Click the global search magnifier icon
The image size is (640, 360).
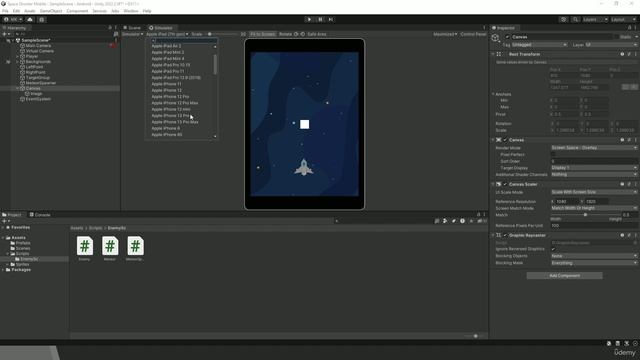[575, 19]
